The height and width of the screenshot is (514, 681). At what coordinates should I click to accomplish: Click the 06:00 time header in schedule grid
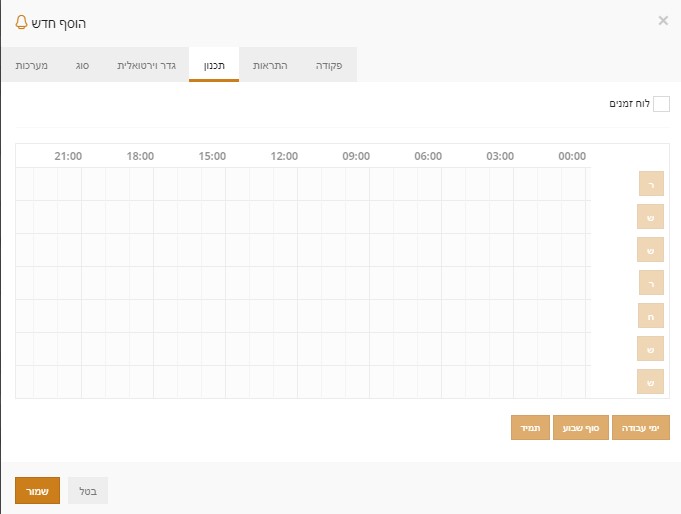(x=428, y=156)
